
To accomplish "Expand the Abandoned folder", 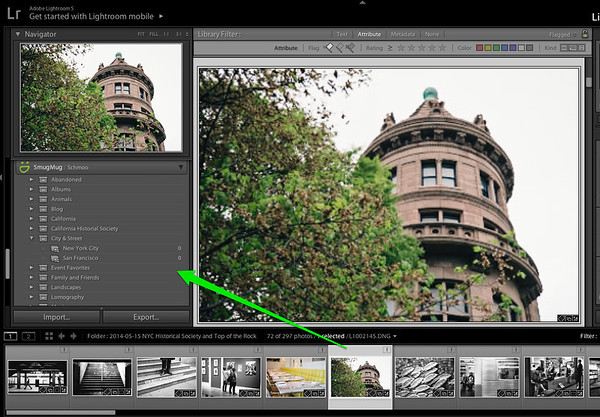I will (31, 179).
